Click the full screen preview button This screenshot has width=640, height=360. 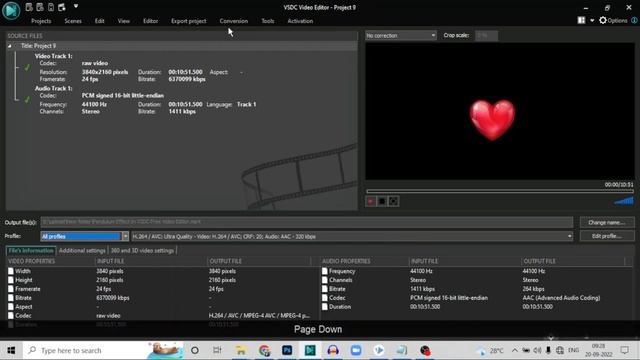click(393, 201)
